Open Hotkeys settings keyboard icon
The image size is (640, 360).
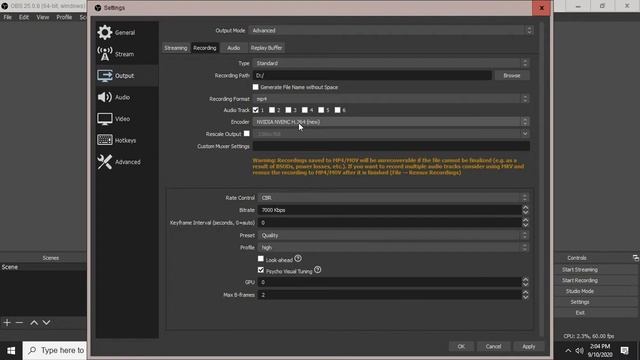tap(105, 140)
